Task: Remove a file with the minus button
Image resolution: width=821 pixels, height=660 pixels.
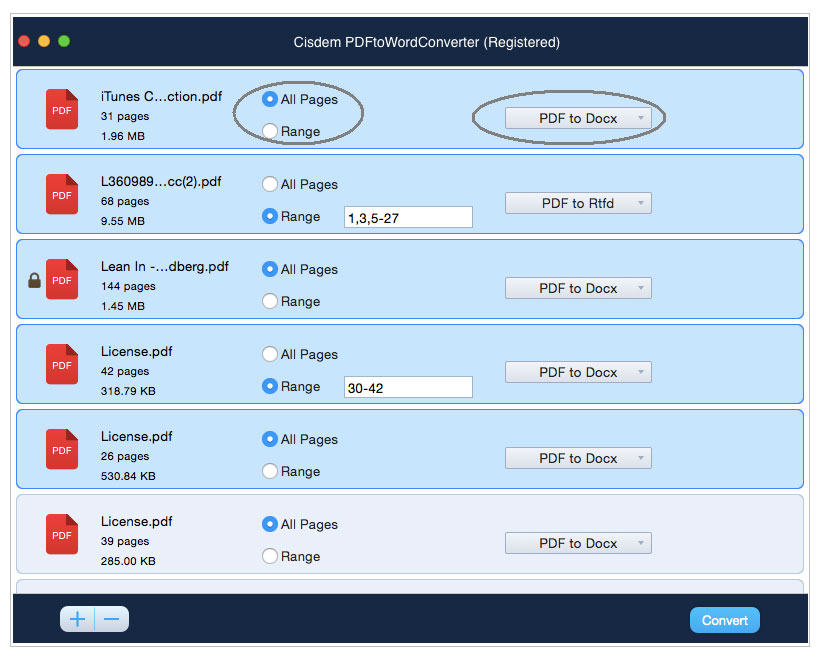Action: [112, 619]
